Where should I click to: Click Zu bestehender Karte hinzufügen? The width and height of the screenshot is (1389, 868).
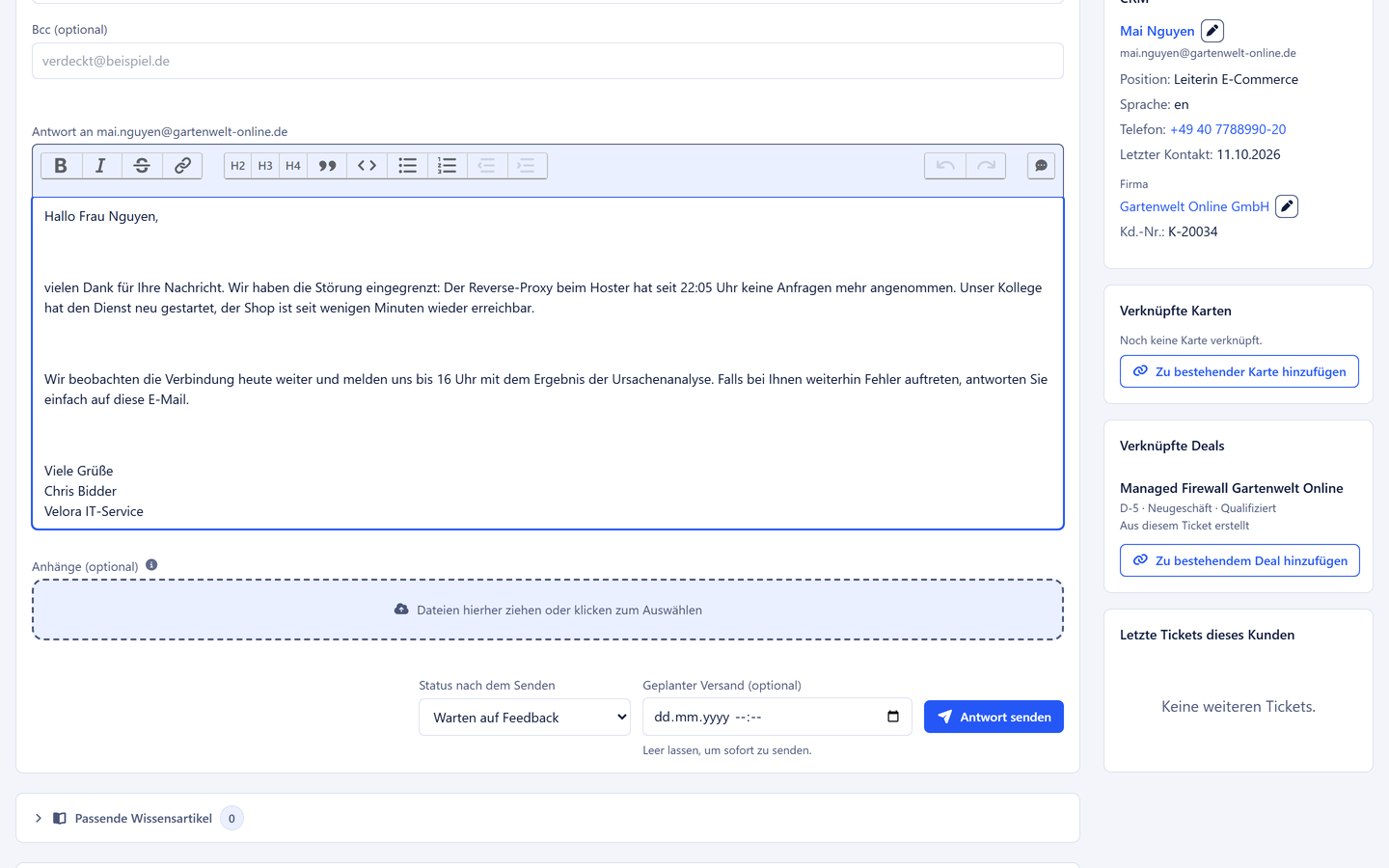(x=1239, y=371)
